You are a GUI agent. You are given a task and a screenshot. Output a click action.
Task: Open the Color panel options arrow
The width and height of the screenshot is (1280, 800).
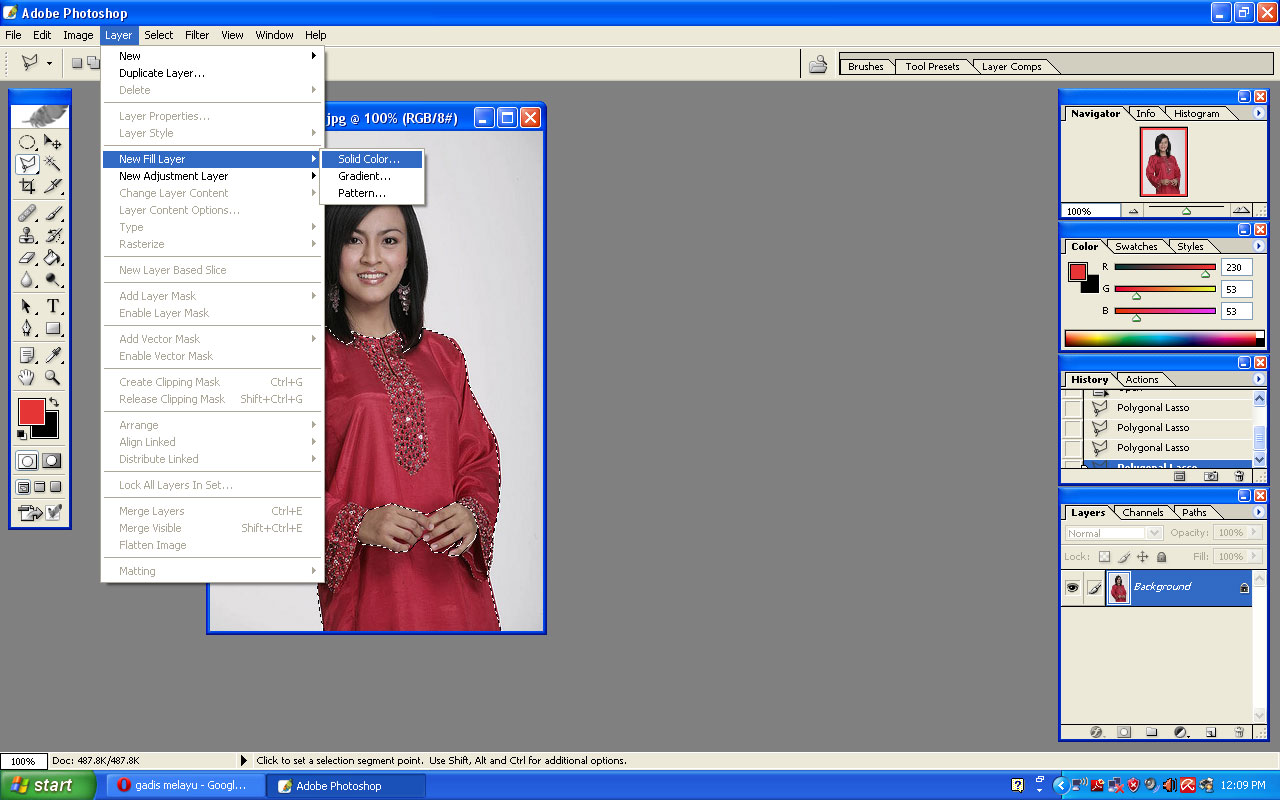[1258, 246]
